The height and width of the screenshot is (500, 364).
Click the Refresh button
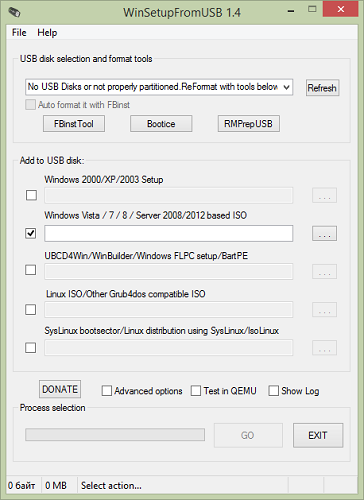pos(322,88)
